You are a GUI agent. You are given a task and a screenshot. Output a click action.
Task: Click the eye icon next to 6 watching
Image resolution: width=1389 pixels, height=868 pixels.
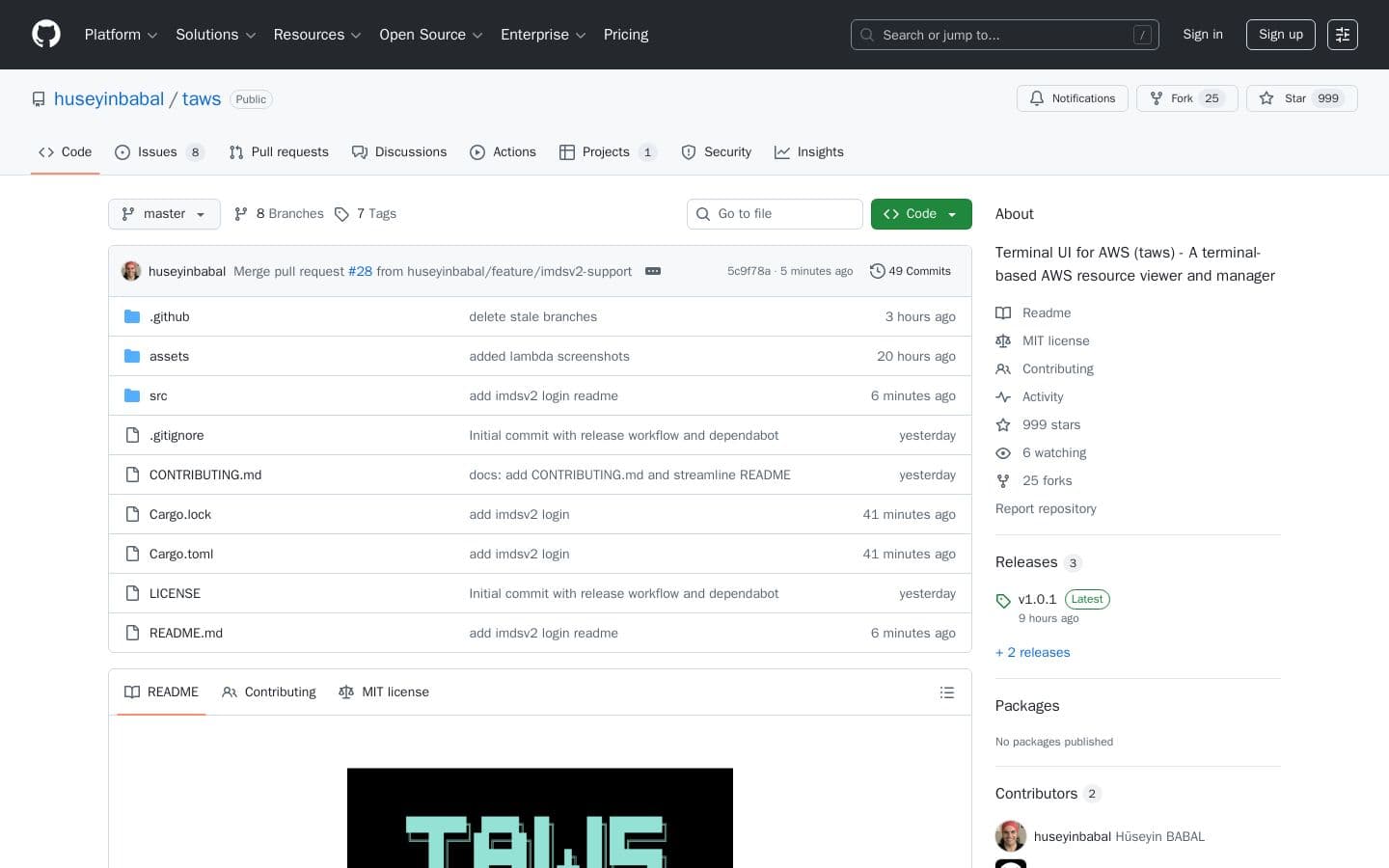tap(1003, 452)
